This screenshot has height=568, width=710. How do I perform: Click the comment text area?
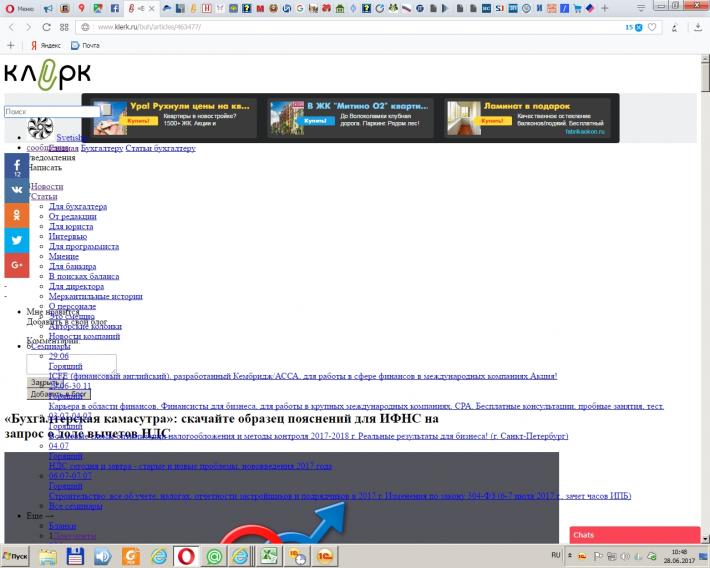72,364
